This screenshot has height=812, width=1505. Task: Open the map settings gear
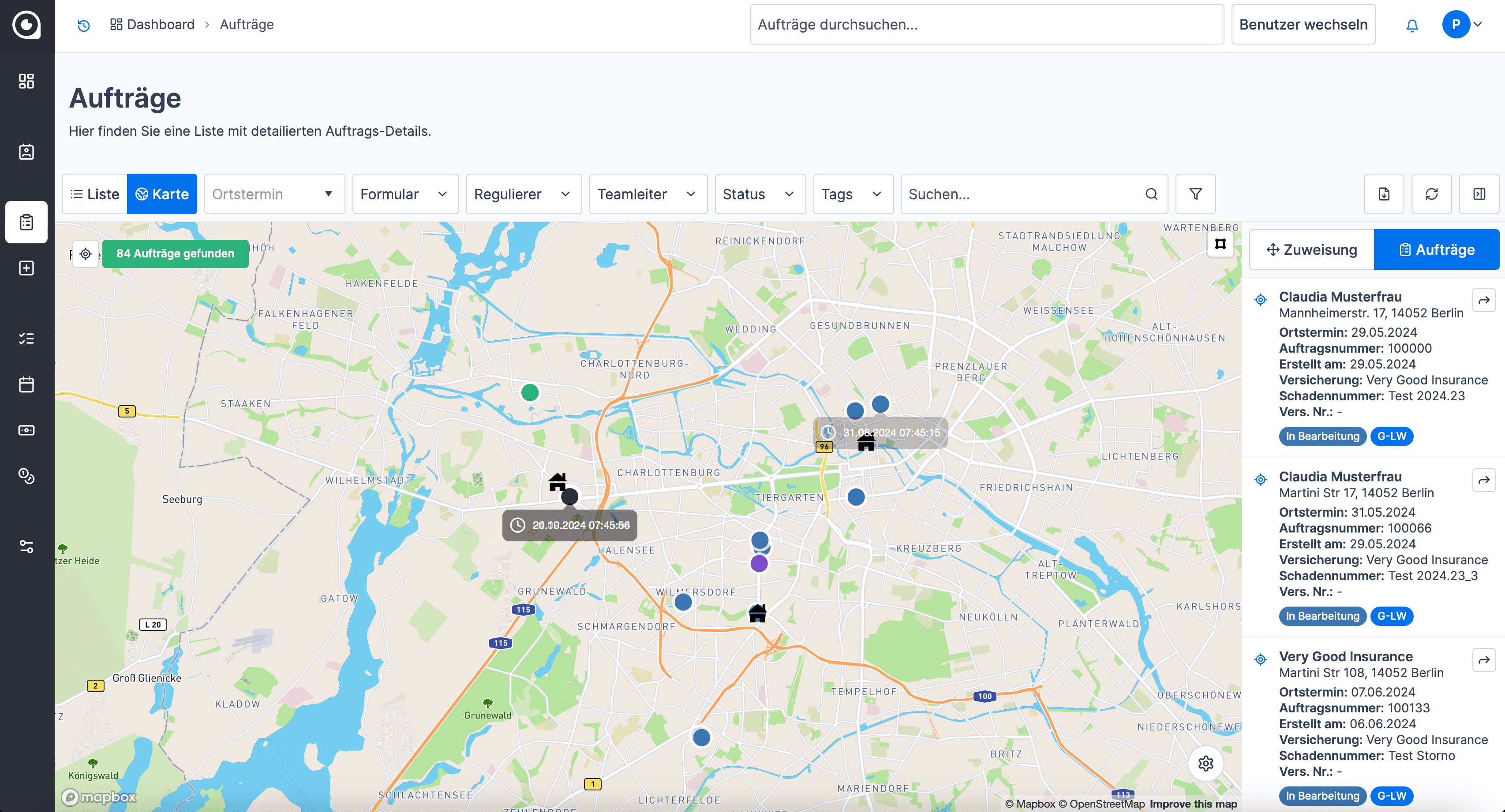coord(1205,763)
